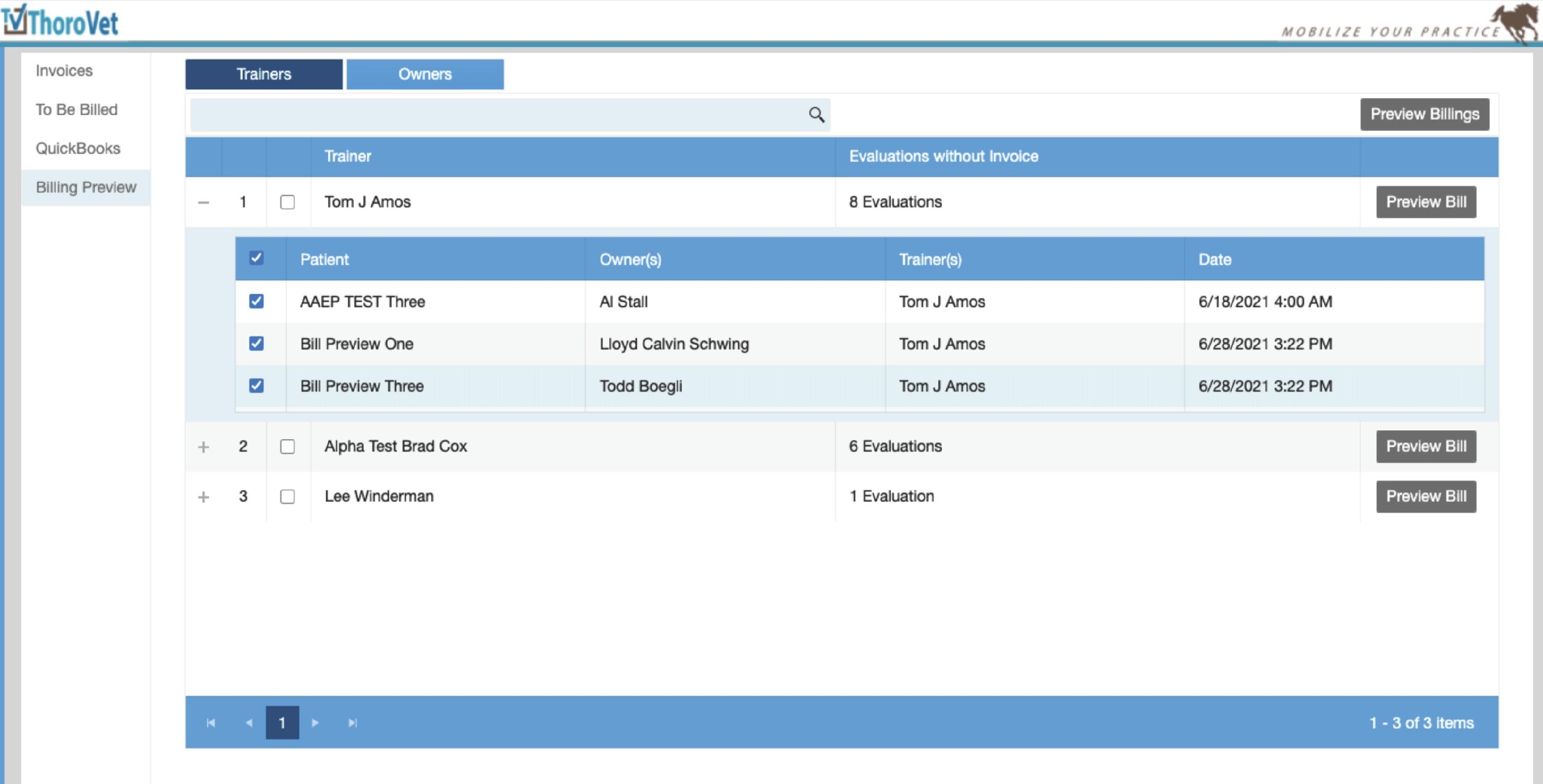
Task: Click the Preview Billings button
Action: [1424, 115]
